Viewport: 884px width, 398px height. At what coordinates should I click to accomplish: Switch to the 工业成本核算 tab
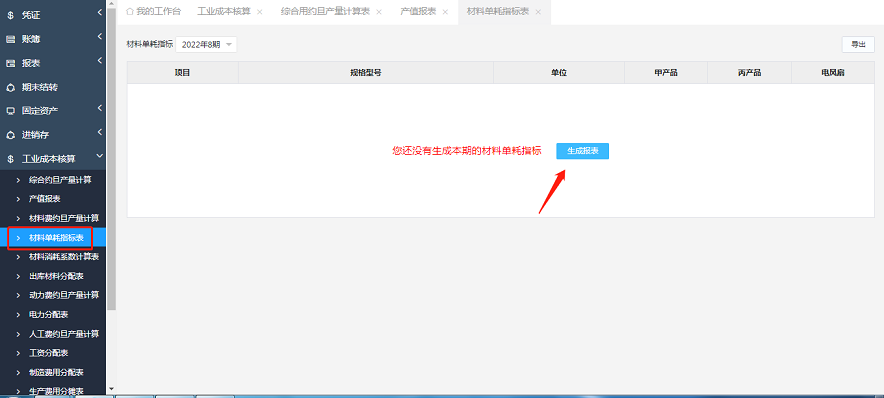(x=224, y=12)
